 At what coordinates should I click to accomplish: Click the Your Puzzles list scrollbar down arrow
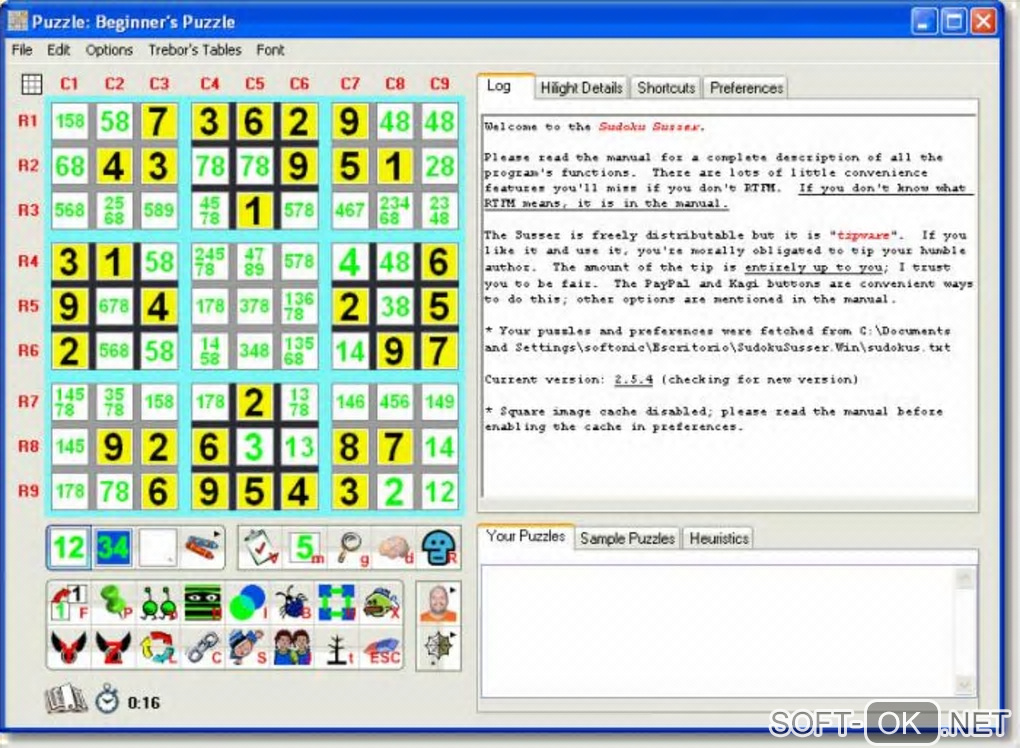tap(965, 684)
